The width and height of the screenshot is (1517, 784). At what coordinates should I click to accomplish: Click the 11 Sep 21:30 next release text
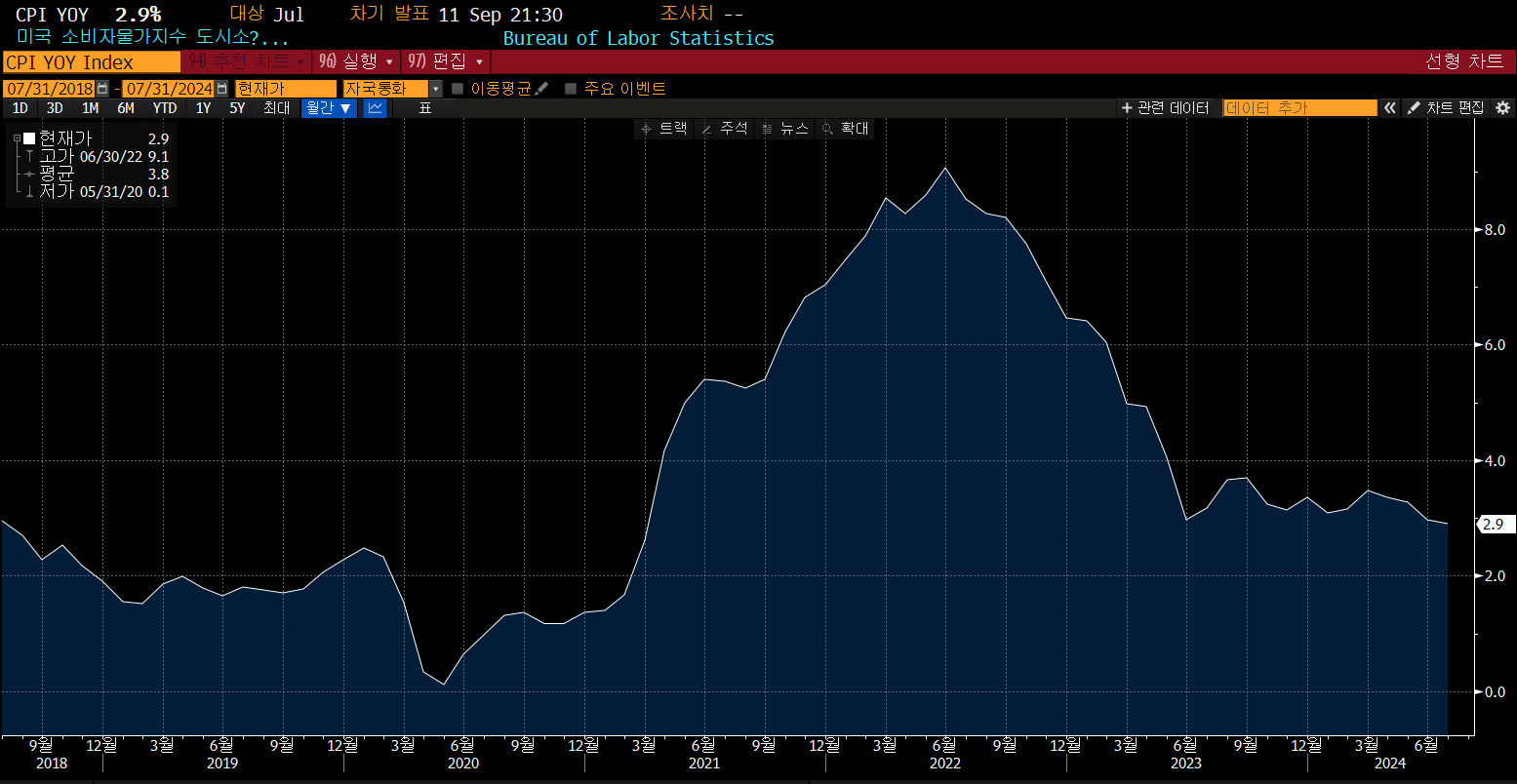click(x=500, y=15)
